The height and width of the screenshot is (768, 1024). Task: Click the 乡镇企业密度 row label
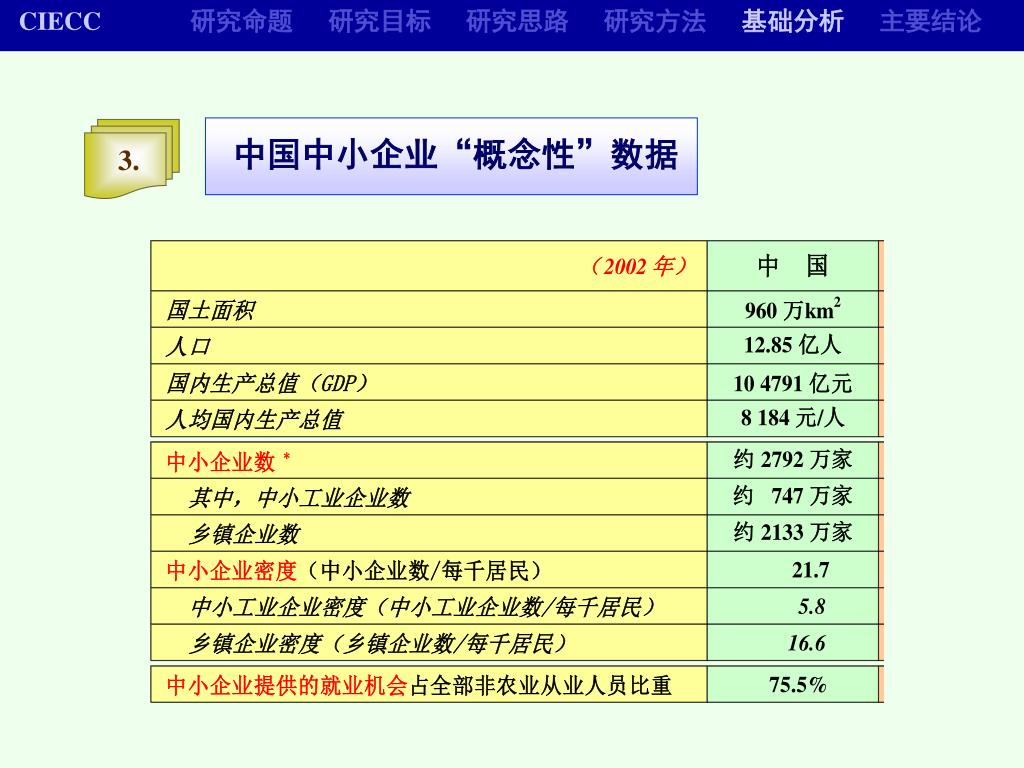(x=379, y=644)
